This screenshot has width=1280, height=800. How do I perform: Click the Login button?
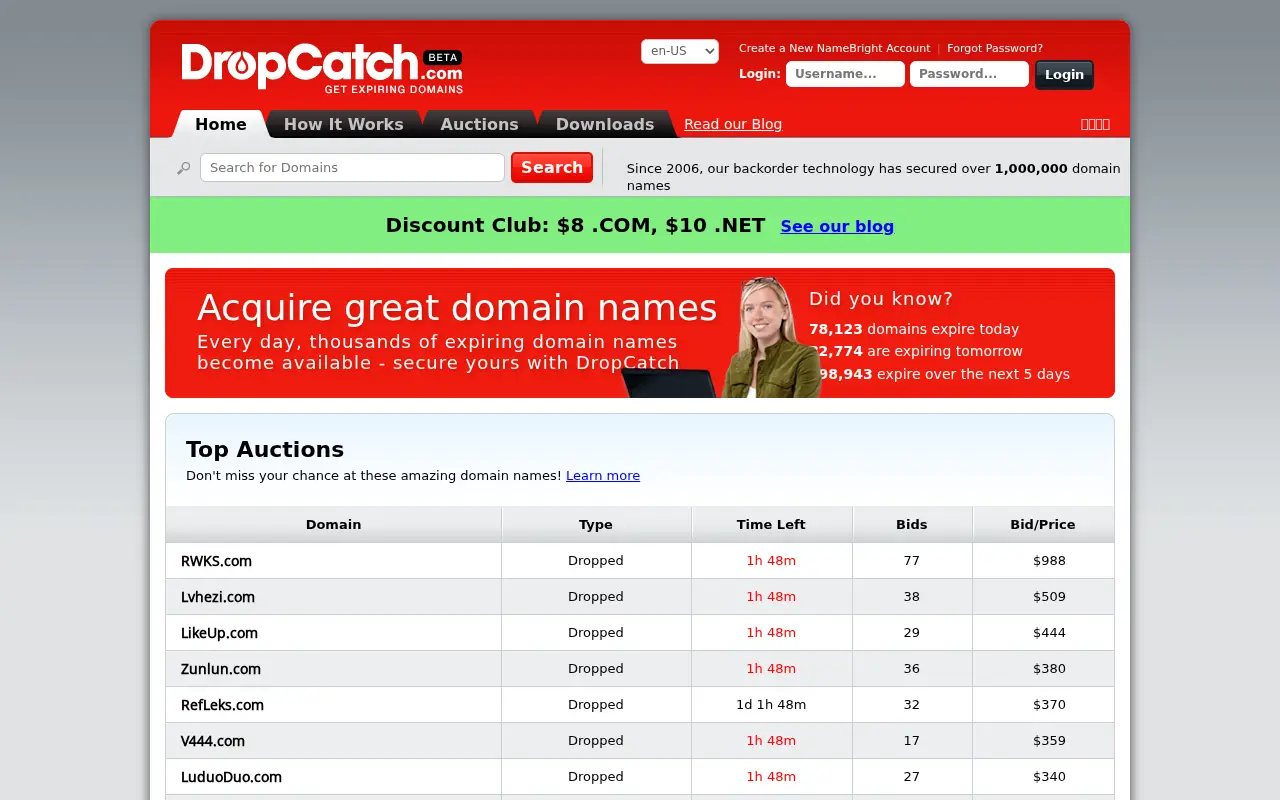click(1064, 75)
